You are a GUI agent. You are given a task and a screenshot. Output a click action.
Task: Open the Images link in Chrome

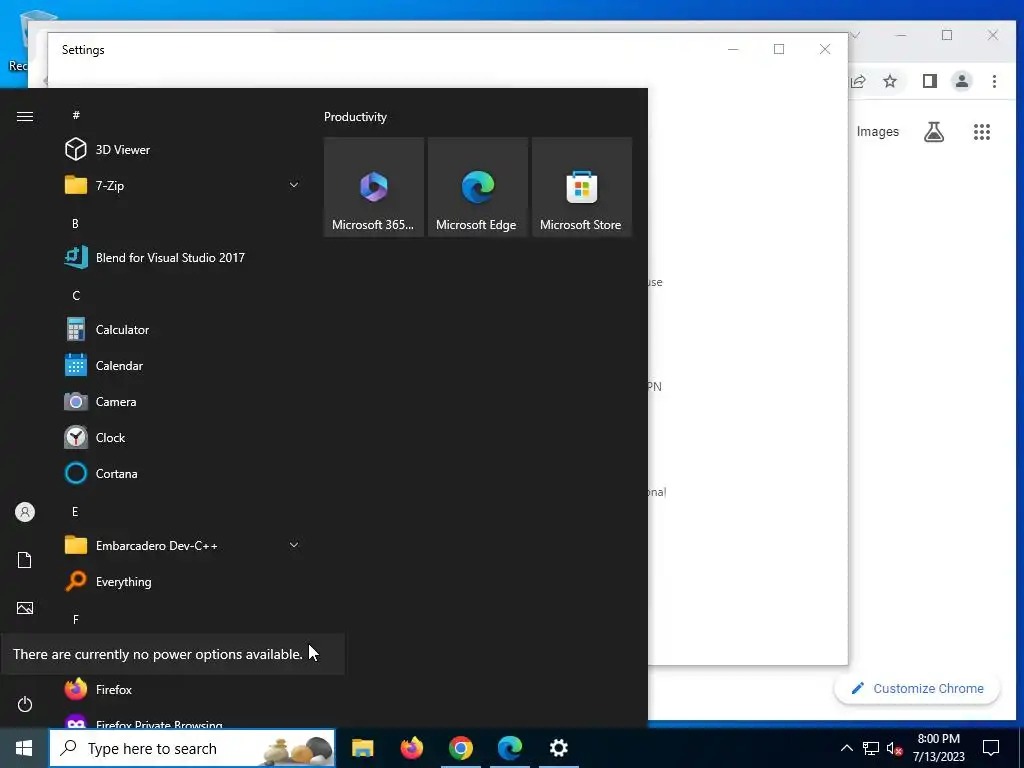pyautogui.click(x=878, y=132)
